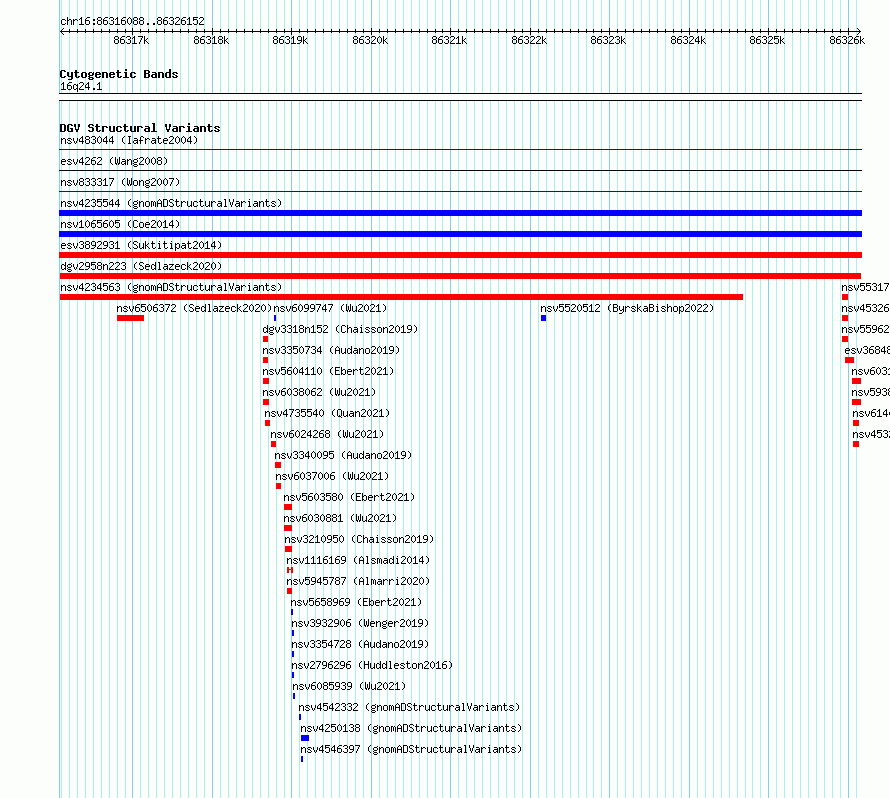Select the blue bar under nsv1065605 (Coe2014)
Screen dimensions: 890x798
[460, 234]
